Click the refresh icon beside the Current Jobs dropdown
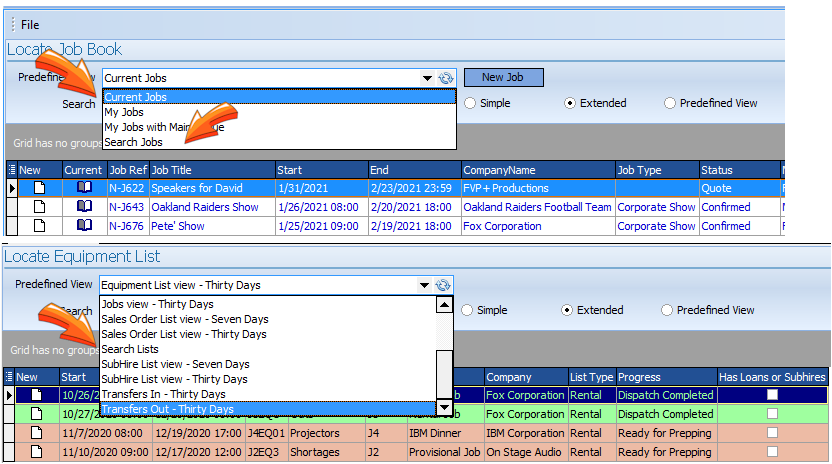The image size is (832, 464). pyautogui.click(x=446, y=78)
